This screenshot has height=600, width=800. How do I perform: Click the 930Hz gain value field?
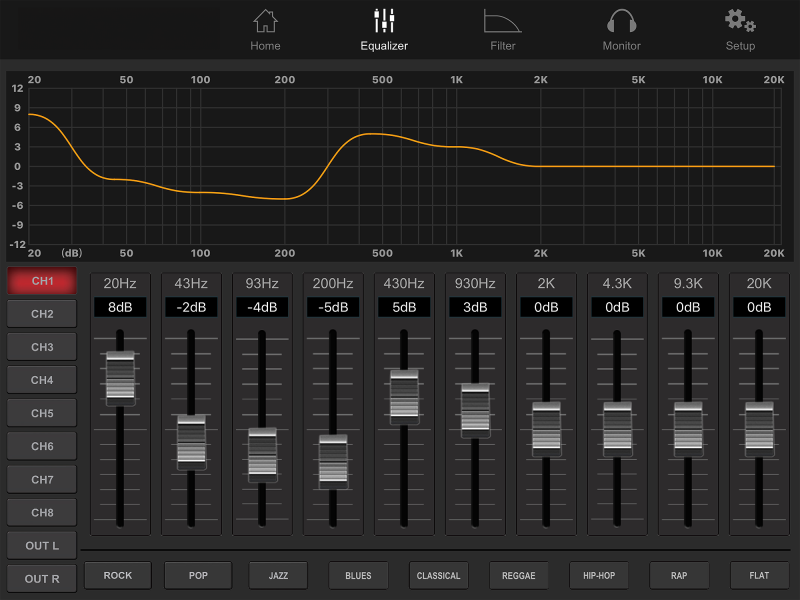(x=475, y=307)
